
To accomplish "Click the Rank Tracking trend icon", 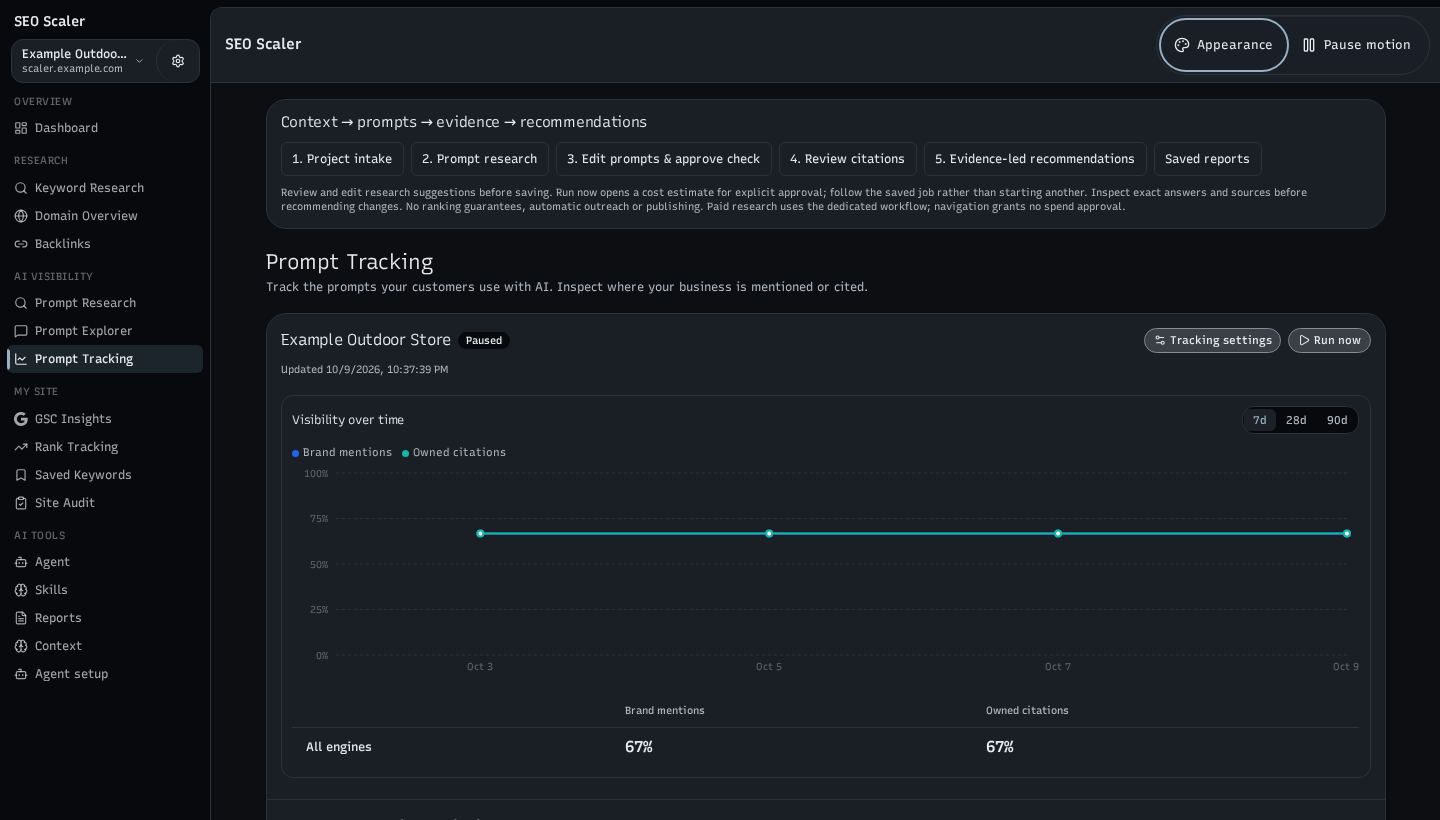I will (x=21, y=447).
